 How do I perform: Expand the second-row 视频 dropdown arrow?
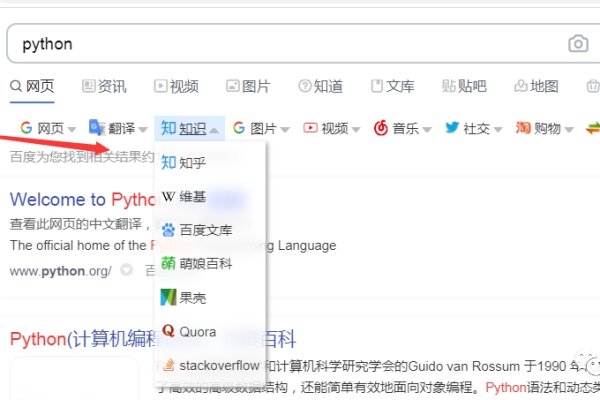coord(356,130)
